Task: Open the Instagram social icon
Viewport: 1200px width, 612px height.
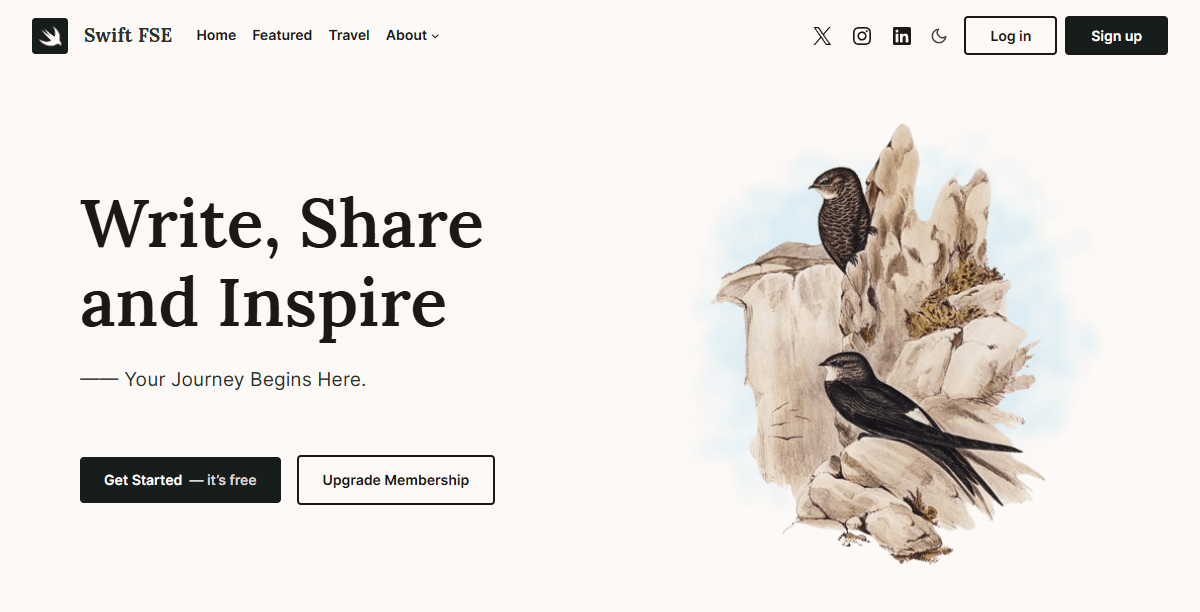Action: (862, 36)
